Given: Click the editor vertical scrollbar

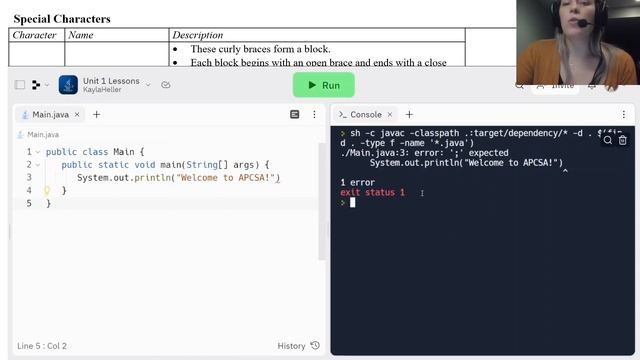Looking at the screenshot, I should click(322, 202).
